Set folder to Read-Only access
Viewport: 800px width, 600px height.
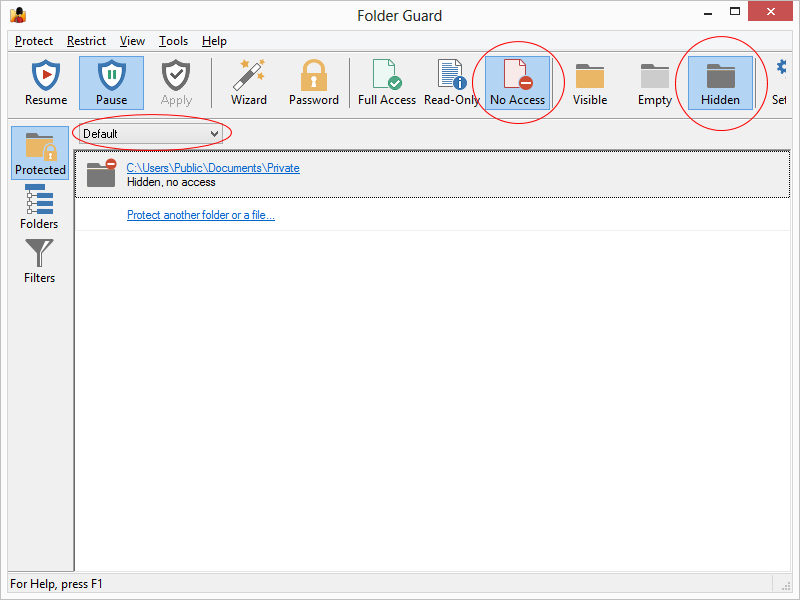452,82
